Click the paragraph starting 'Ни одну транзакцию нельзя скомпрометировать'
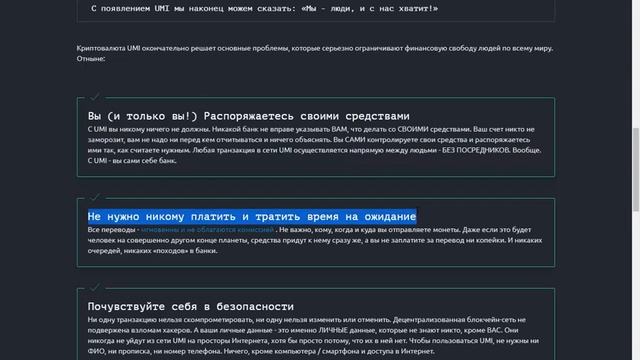The height and width of the screenshot is (360, 640). point(313,336)
